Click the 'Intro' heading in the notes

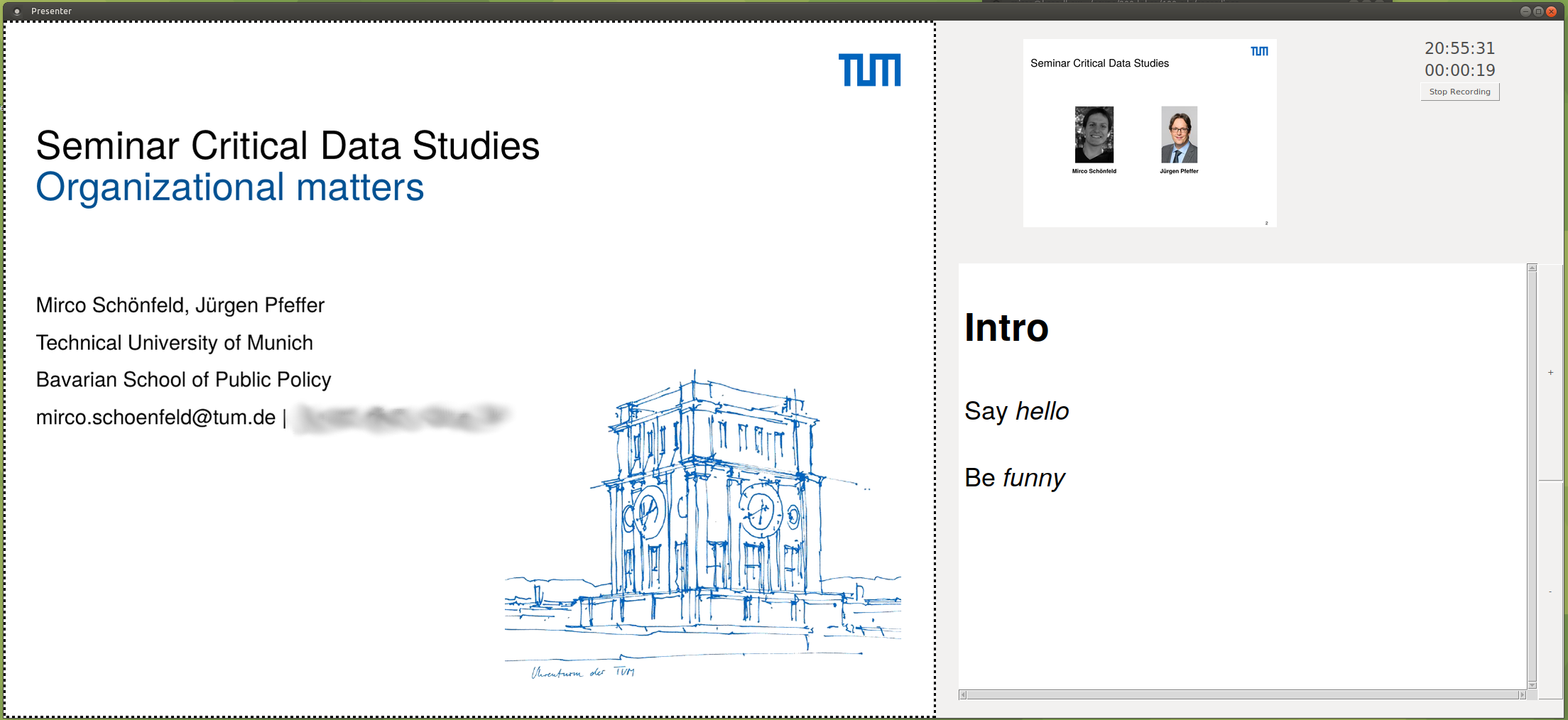pyautogui.click(x=1006, y=327)
